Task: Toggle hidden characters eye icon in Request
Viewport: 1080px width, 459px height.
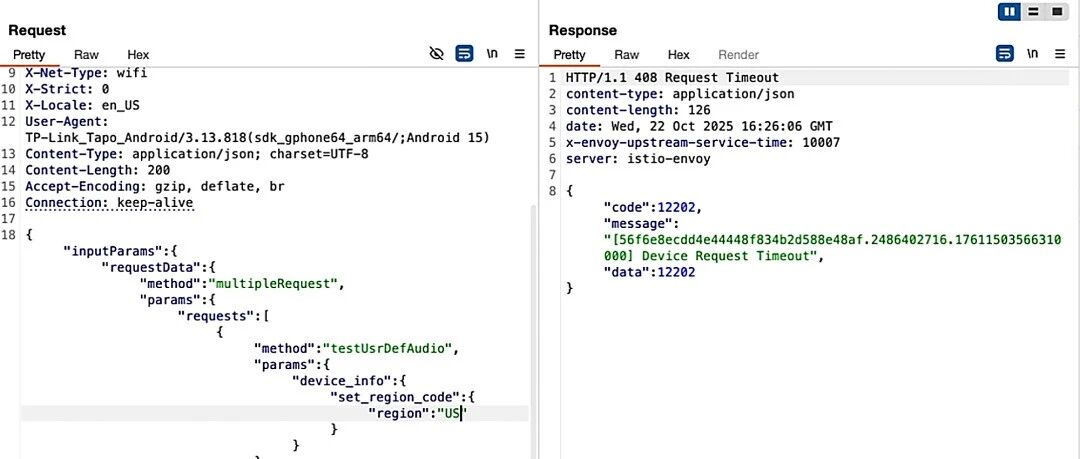Action: point(436,54)
